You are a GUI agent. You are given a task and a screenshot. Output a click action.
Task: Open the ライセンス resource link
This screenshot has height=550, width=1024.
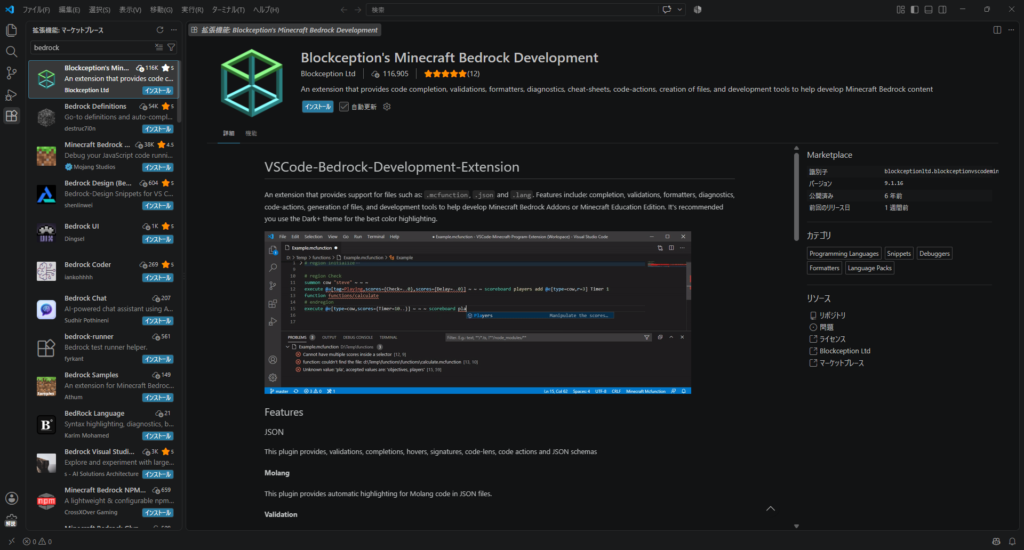[832, 339]
